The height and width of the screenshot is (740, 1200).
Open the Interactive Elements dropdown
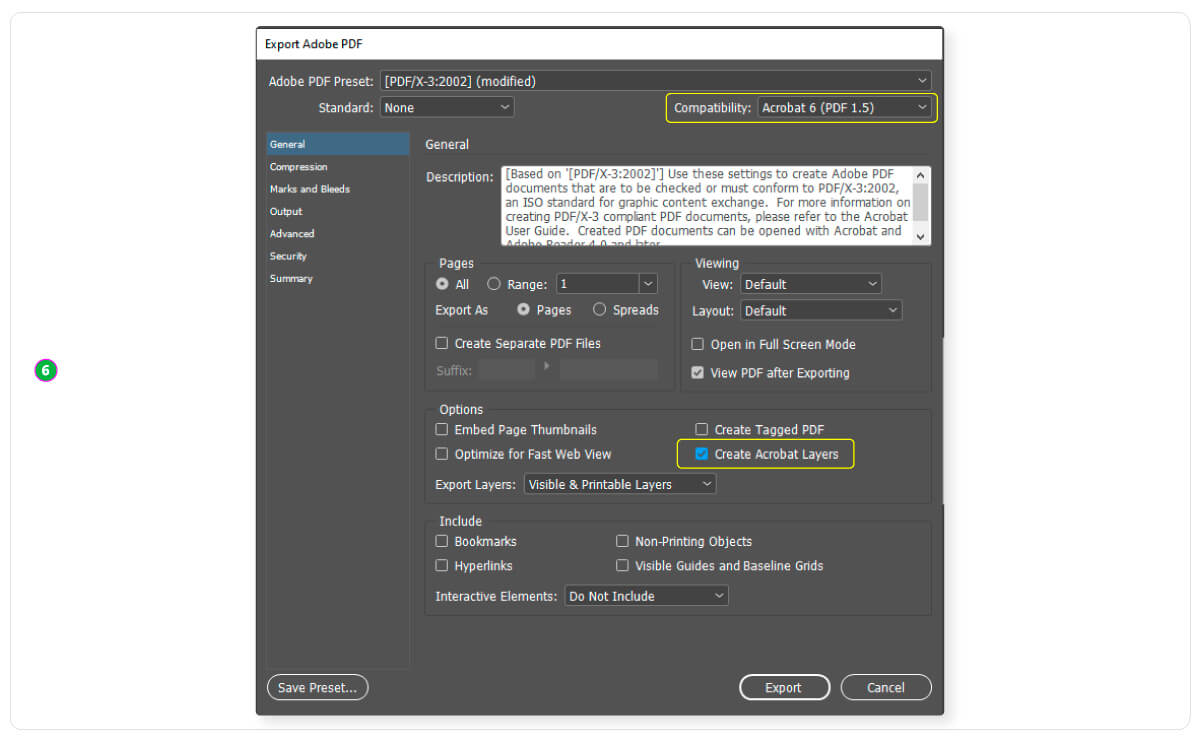coord(646,596)
